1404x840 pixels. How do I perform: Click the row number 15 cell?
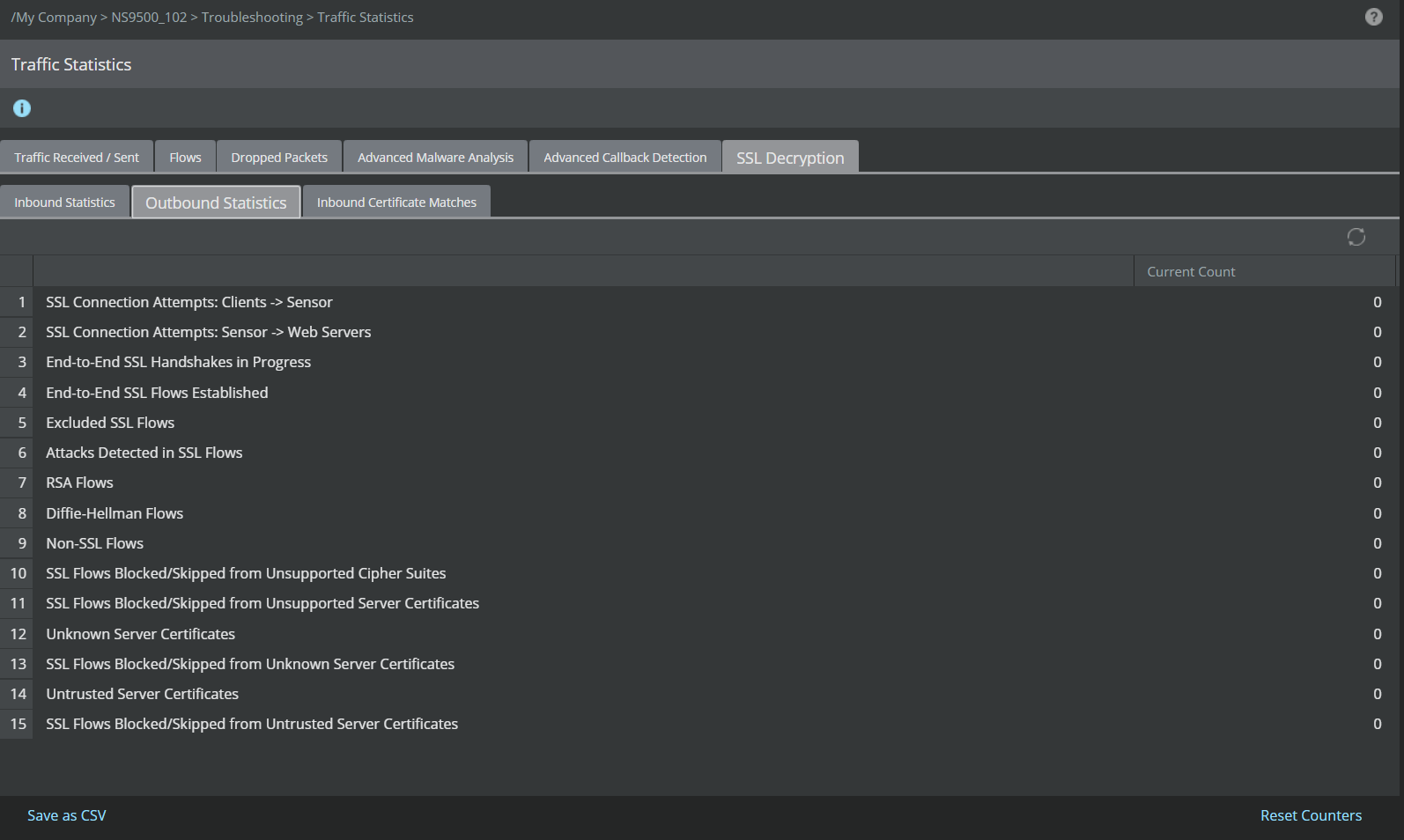point(16,724)
